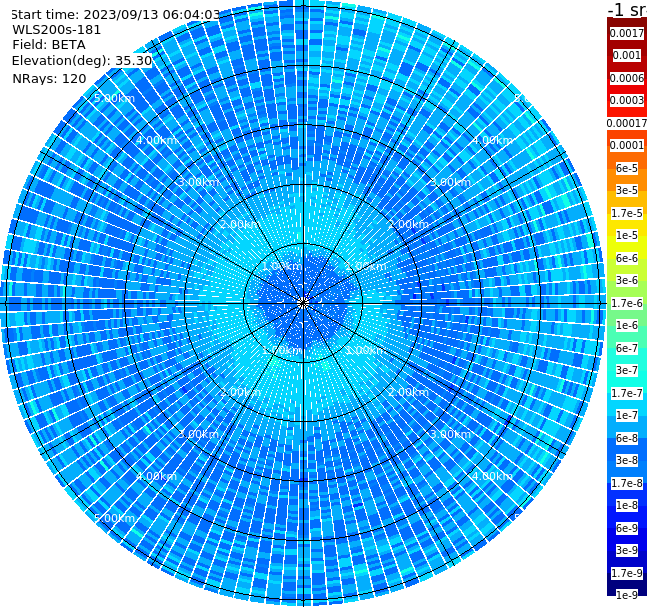
Task: Click the 1.7e-7 colorbar label
Action: pos(627,393)
